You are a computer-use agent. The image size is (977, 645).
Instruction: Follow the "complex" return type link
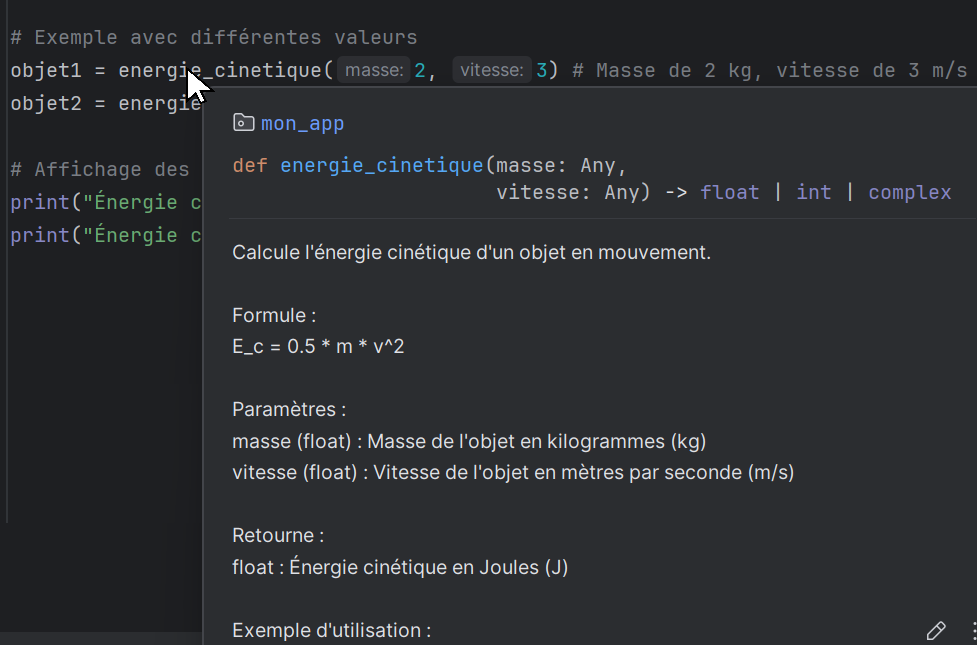click(909, 192)
